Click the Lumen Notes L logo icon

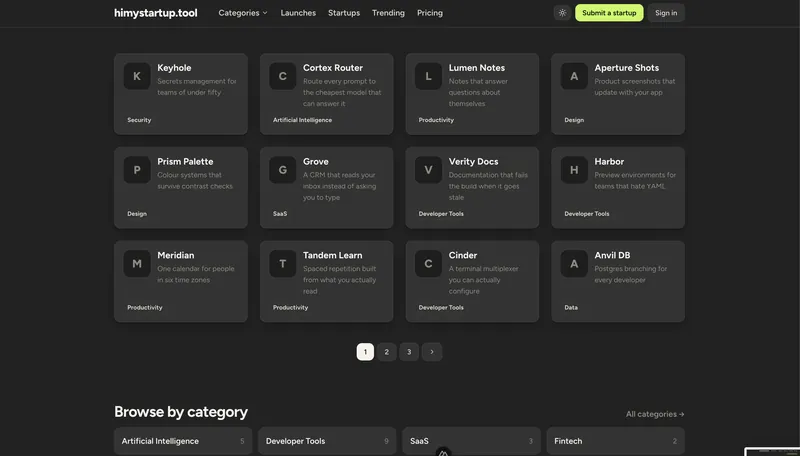click(428, 76)
